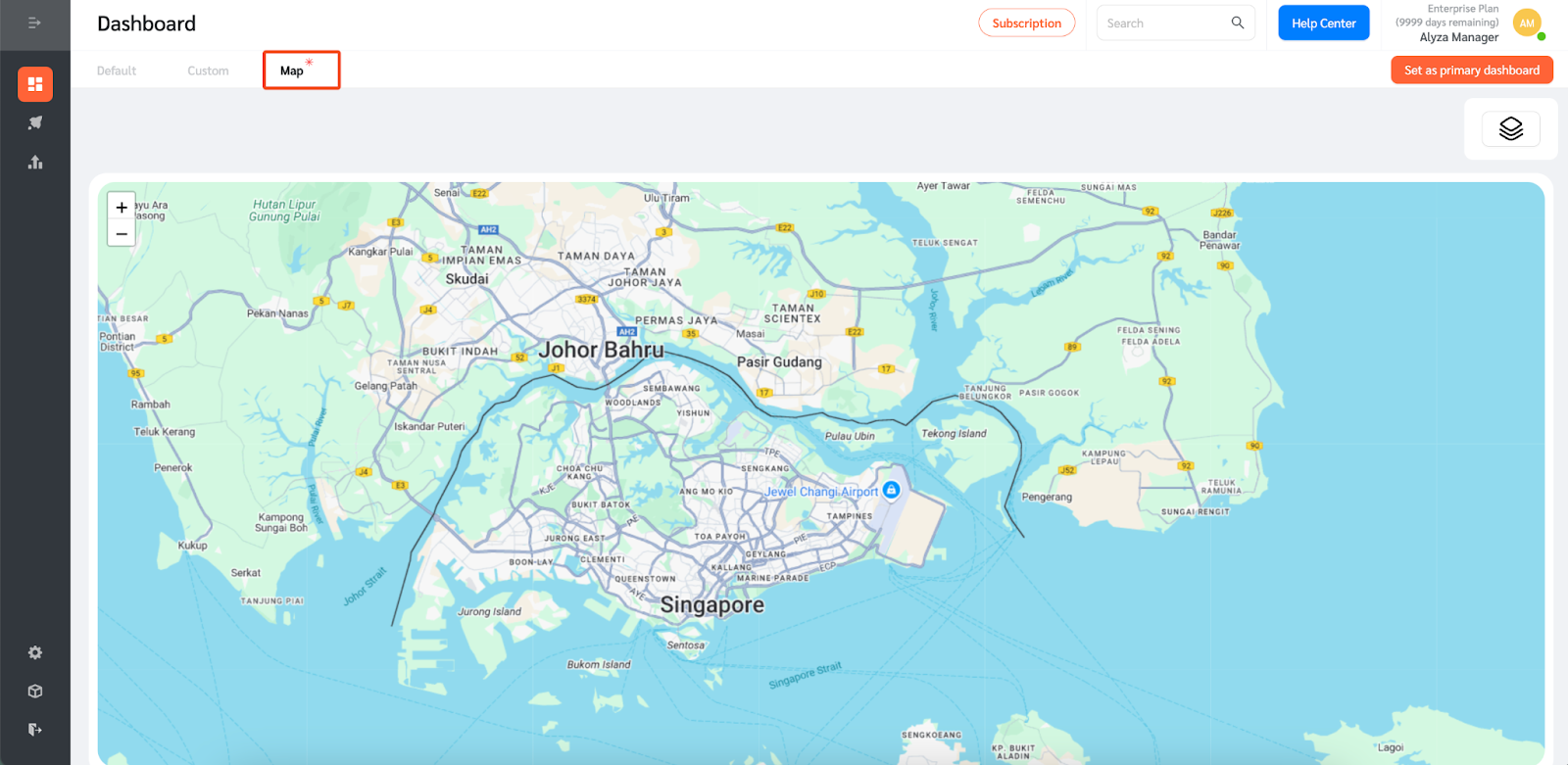Image resolution: width=1568 pixels, height=765 pixels.
Task: Click Set as primary dashboard button
Action: coord(1471,71)
